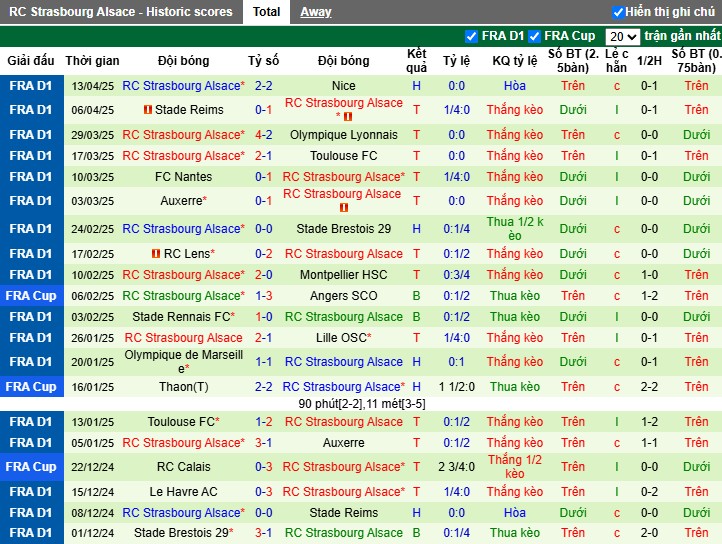
Task: Open Stade Rennais FC team link
Action: [183, 317]
